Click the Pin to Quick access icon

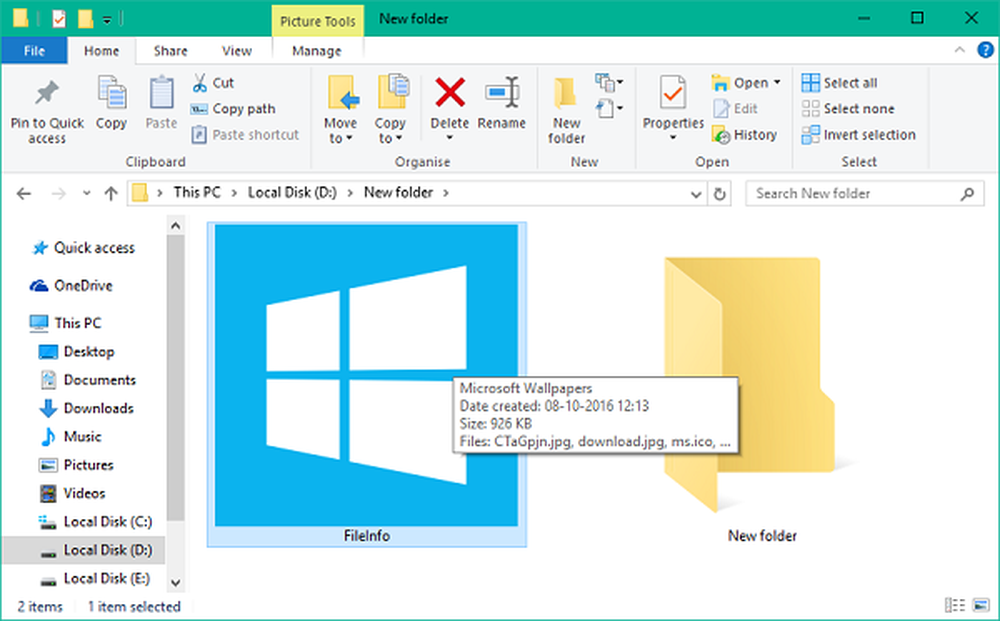point(47,94)
